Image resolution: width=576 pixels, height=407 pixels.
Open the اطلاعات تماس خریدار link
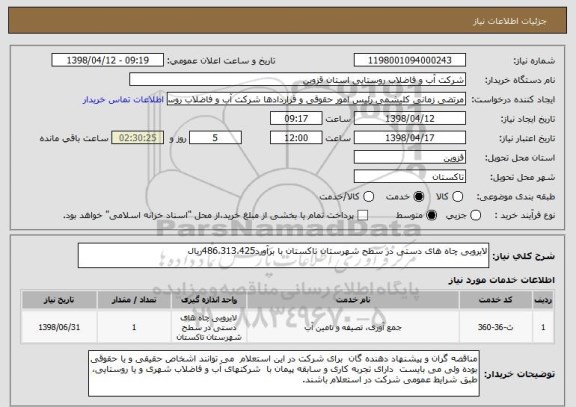[123, 100]
